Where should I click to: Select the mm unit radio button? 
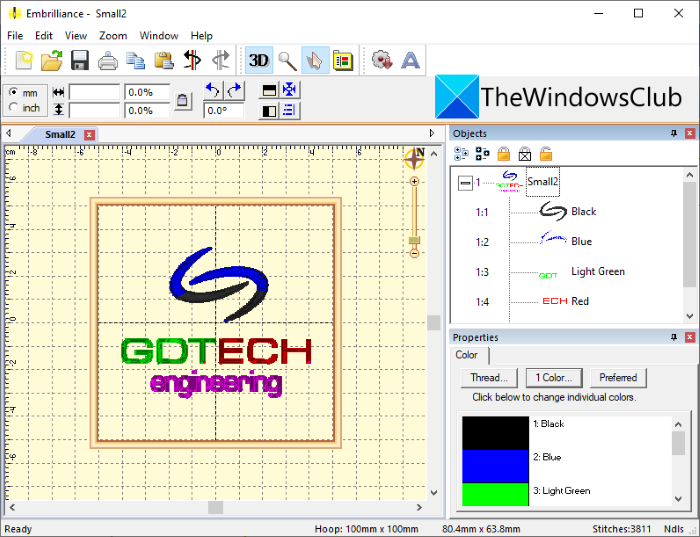[x=14, y=92]
